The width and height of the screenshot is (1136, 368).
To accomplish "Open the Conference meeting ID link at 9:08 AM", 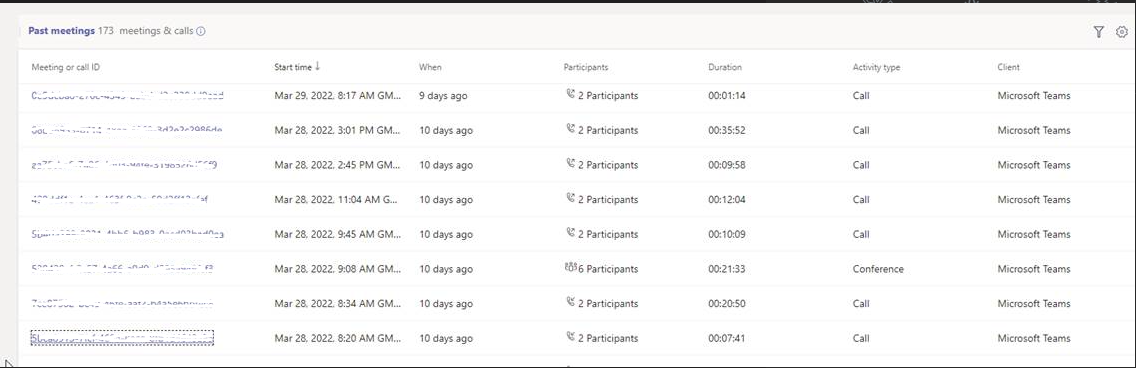I will coord(122,269).
